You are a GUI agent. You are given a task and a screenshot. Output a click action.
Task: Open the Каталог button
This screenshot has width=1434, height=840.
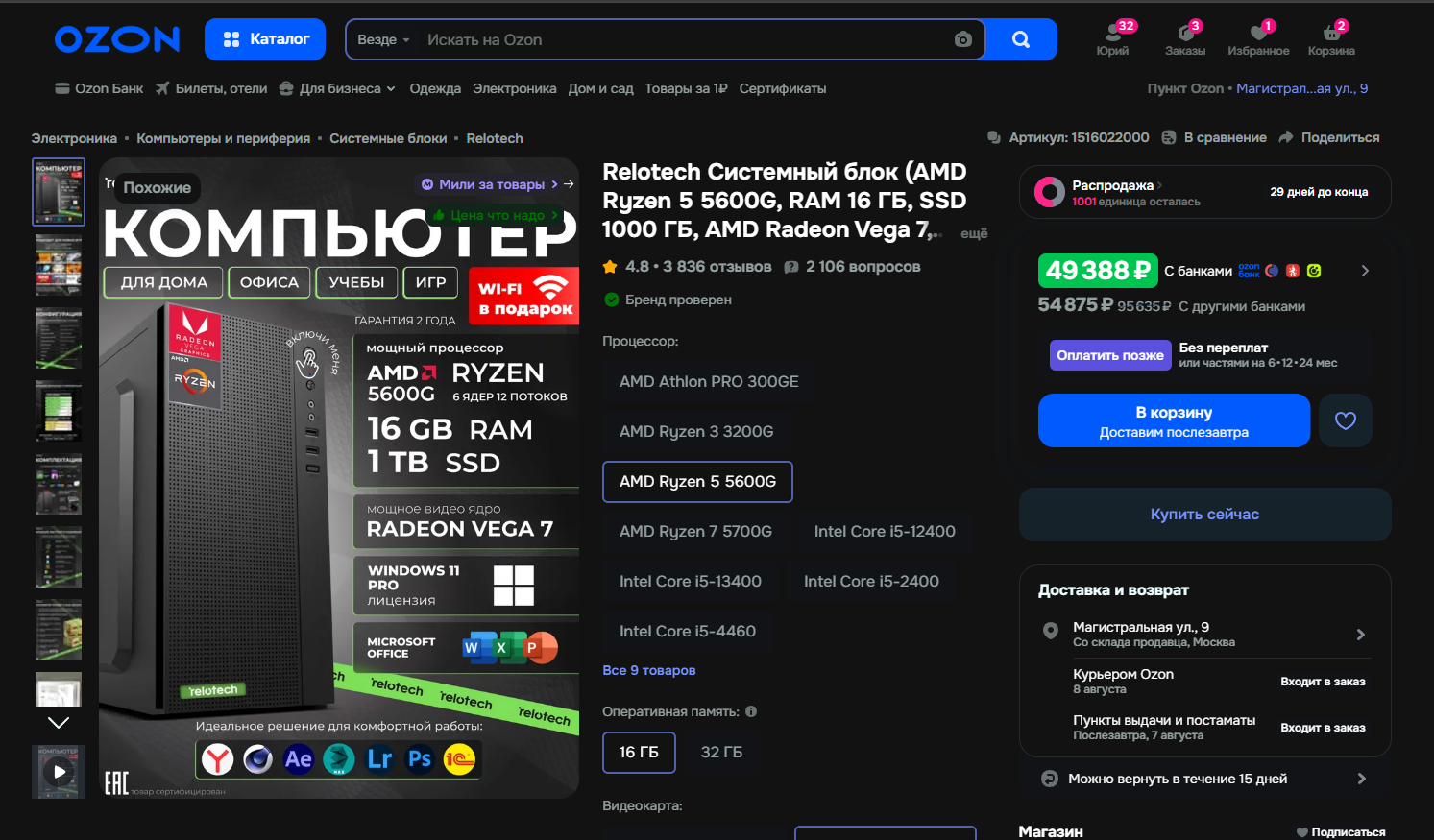265,39
